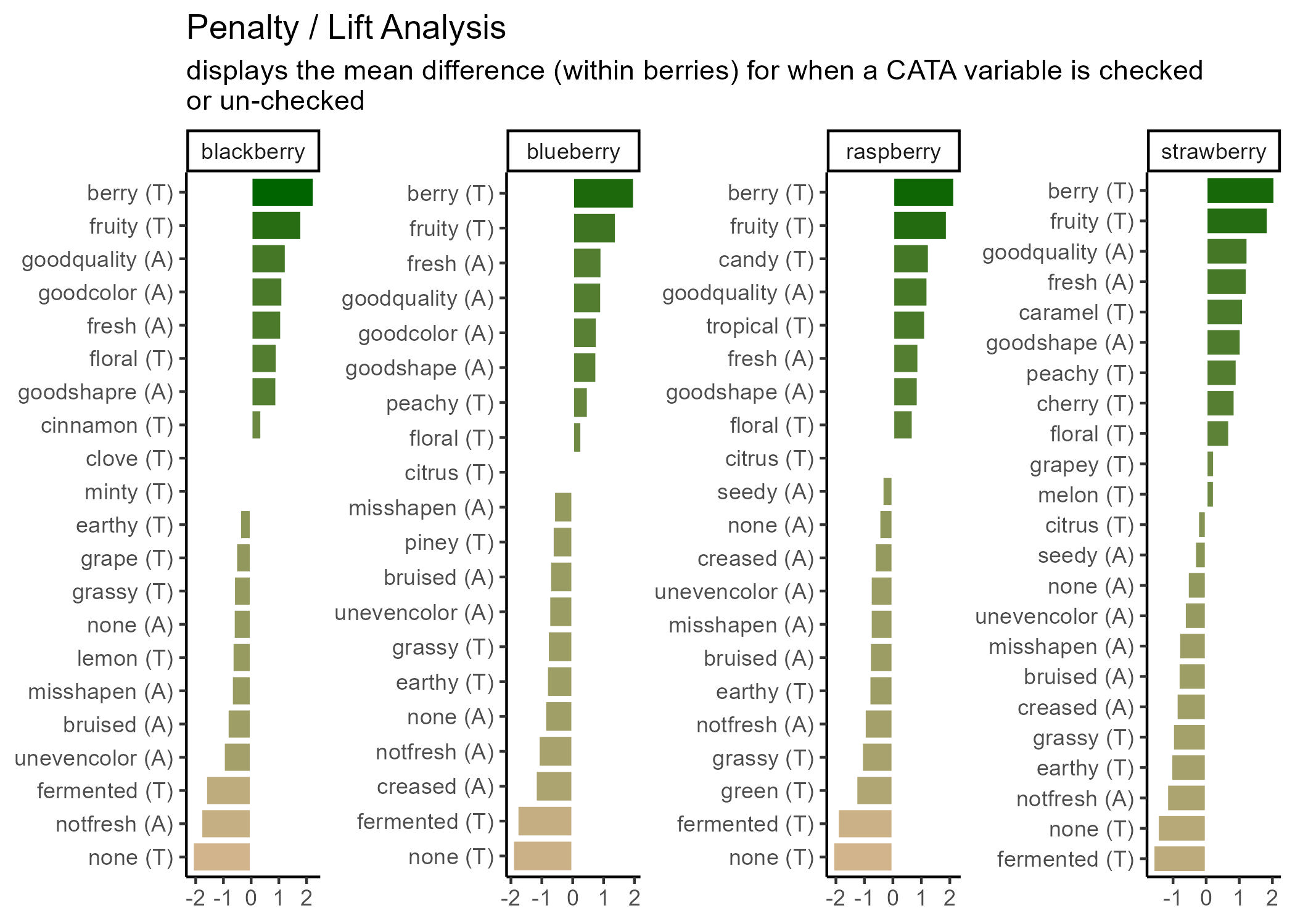Click the goodshapre (A) label in blackberry
The width and height of the screenshot is (1295, 924).
[96, 392]
